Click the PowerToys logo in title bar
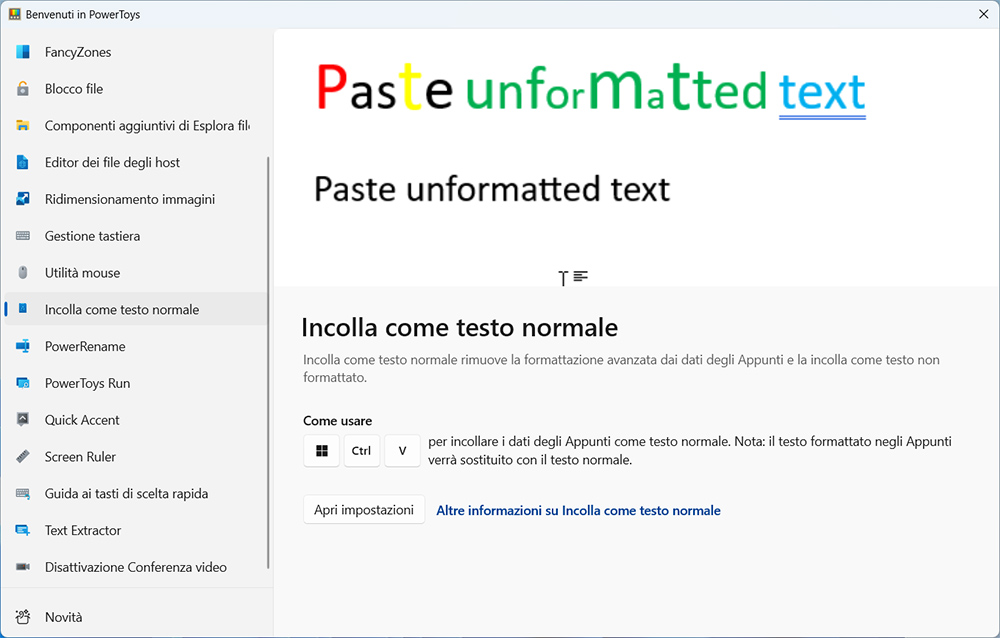This screenshot has height=638, width=1000. point(14,14)
